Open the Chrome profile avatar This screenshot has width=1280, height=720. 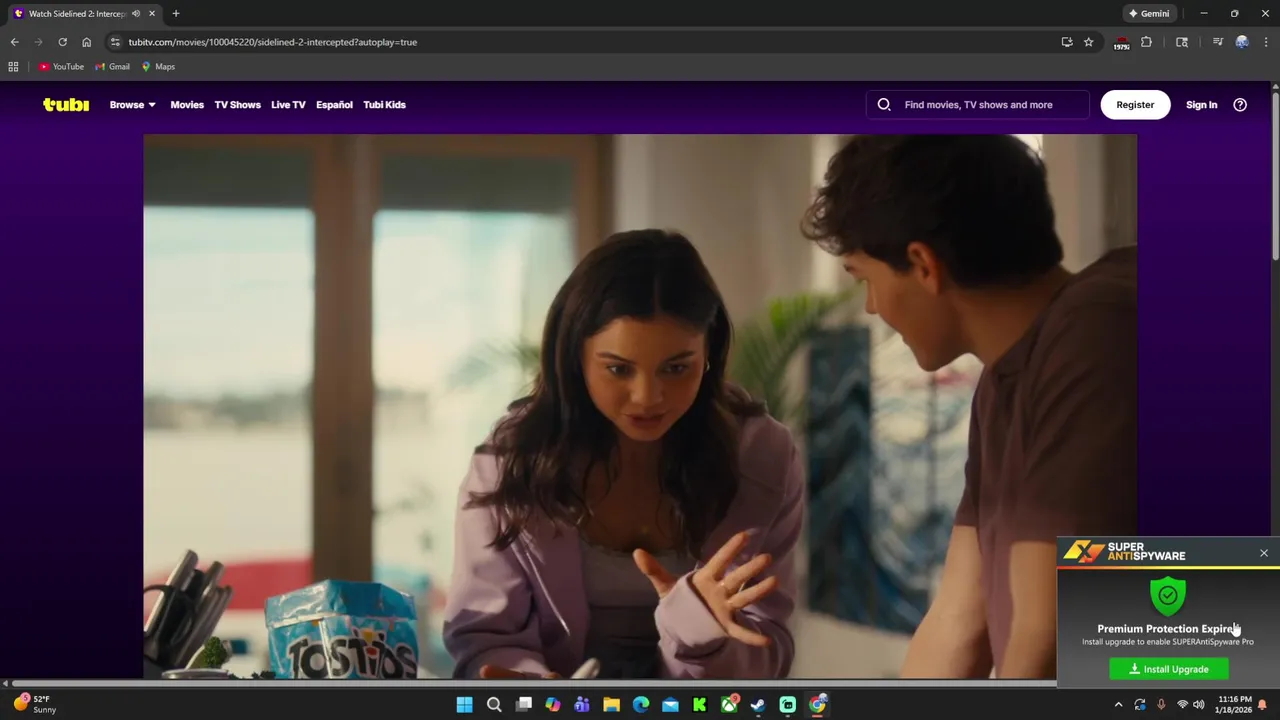pyautogui.click(x=1242, y=42)
